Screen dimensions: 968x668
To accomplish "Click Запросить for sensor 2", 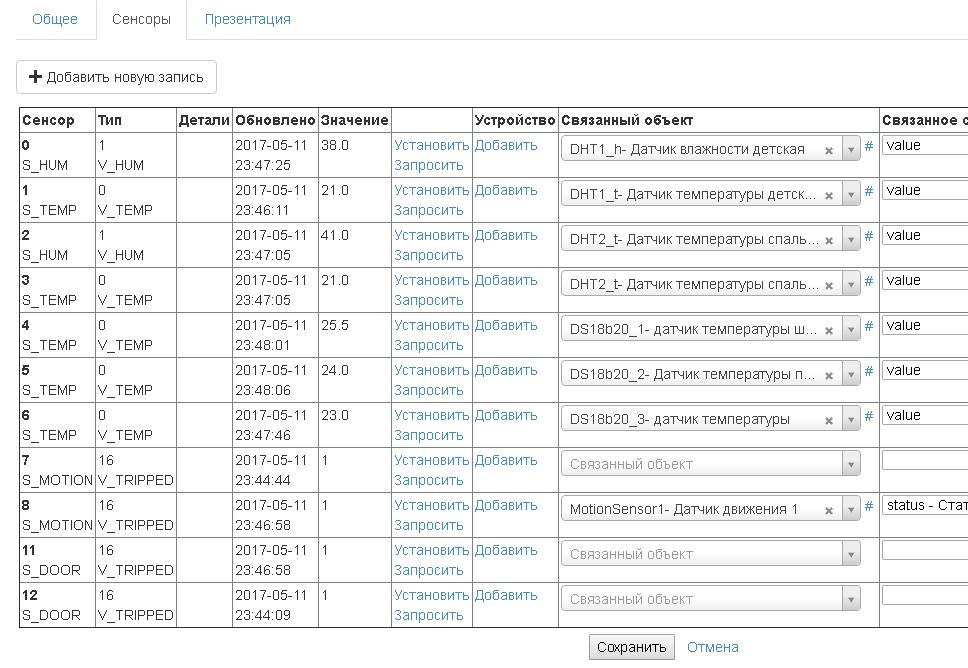I will tap(428, 256).
